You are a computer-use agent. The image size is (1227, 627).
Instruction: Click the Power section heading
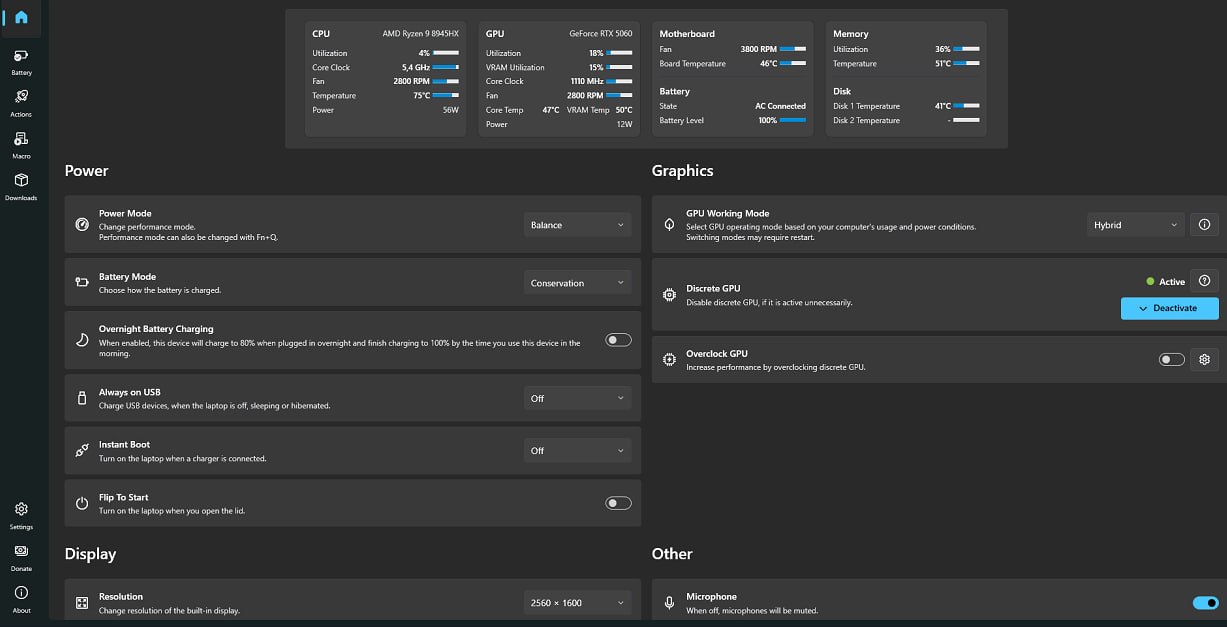click(x=87, y=171)
